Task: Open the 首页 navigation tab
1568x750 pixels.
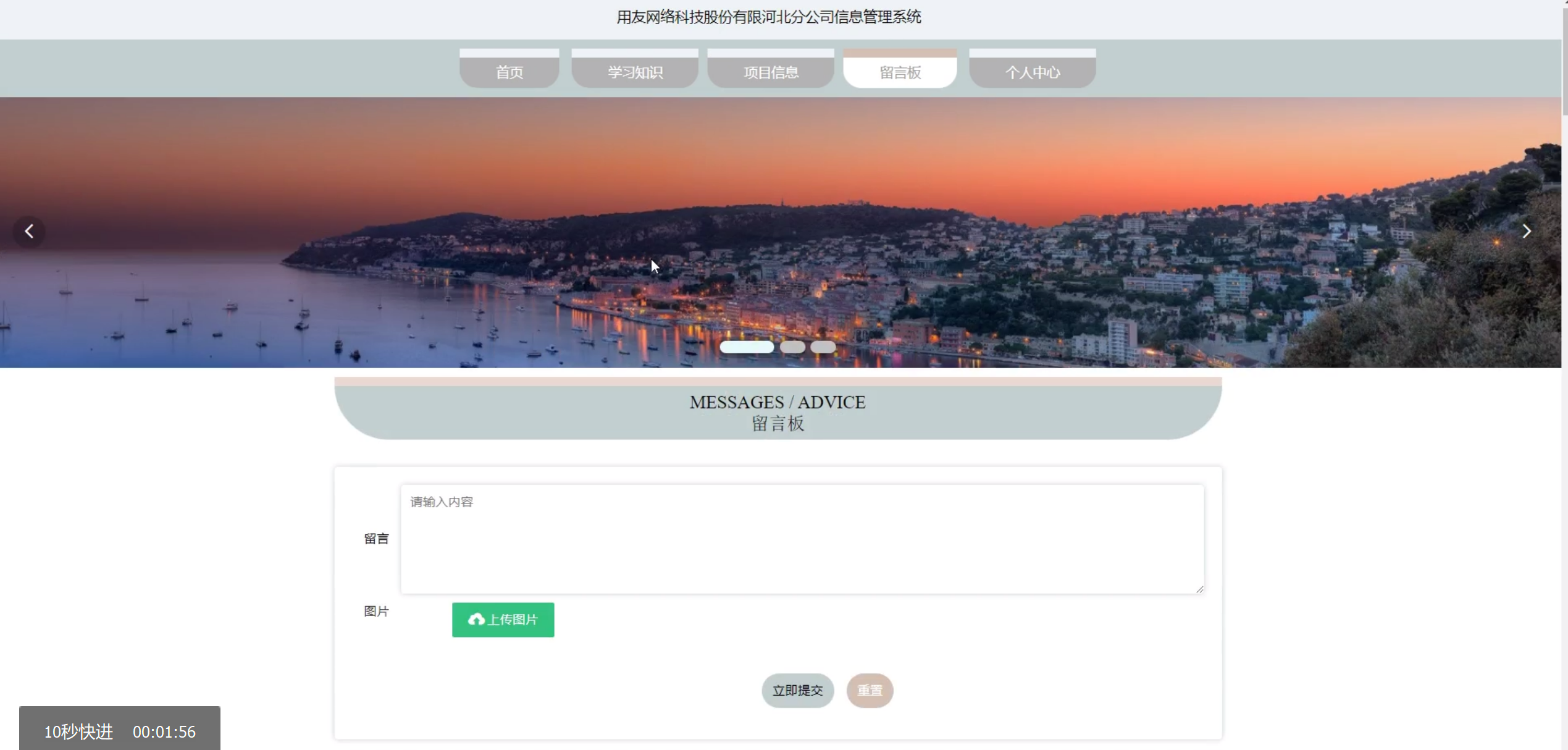Action: point(509,72)
